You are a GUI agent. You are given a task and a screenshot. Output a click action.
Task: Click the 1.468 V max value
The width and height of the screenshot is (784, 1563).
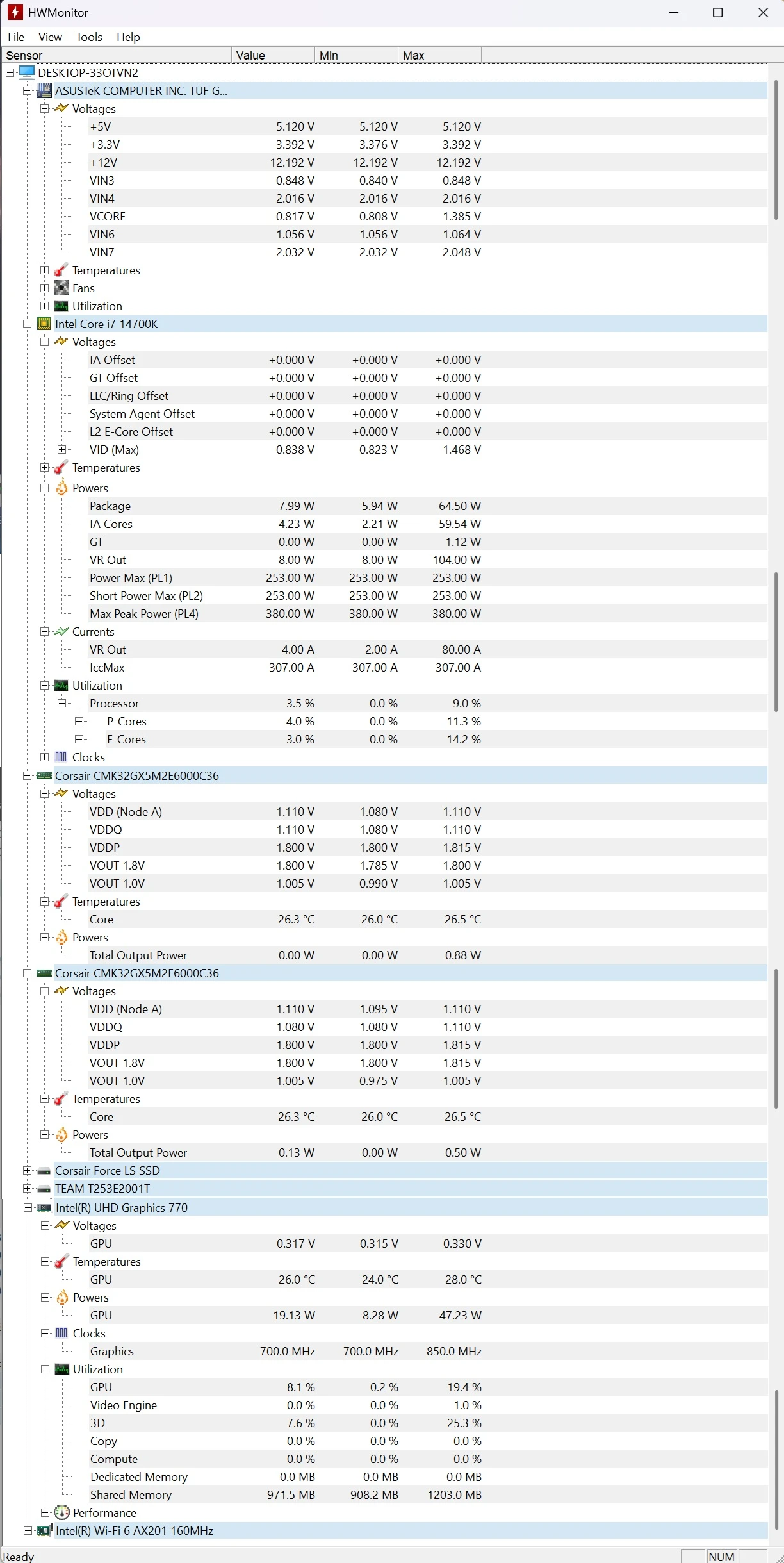[x=462, y=449]
